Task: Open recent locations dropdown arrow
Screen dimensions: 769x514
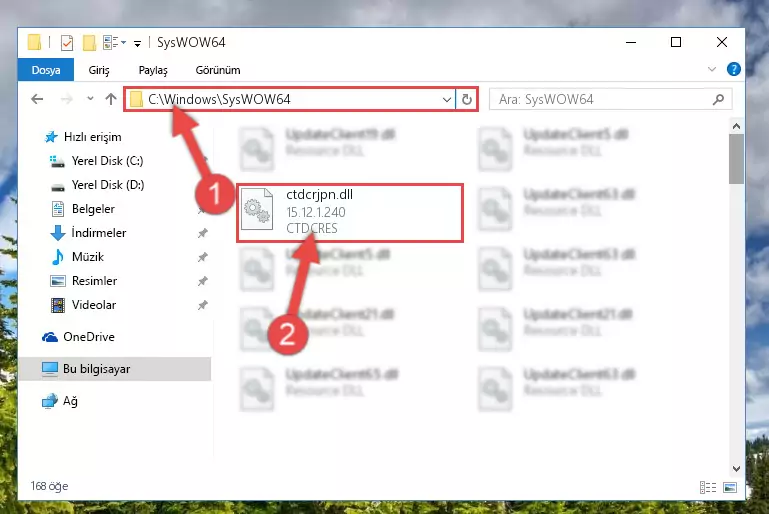Action: pyautogui.click(x=90, y=99)
